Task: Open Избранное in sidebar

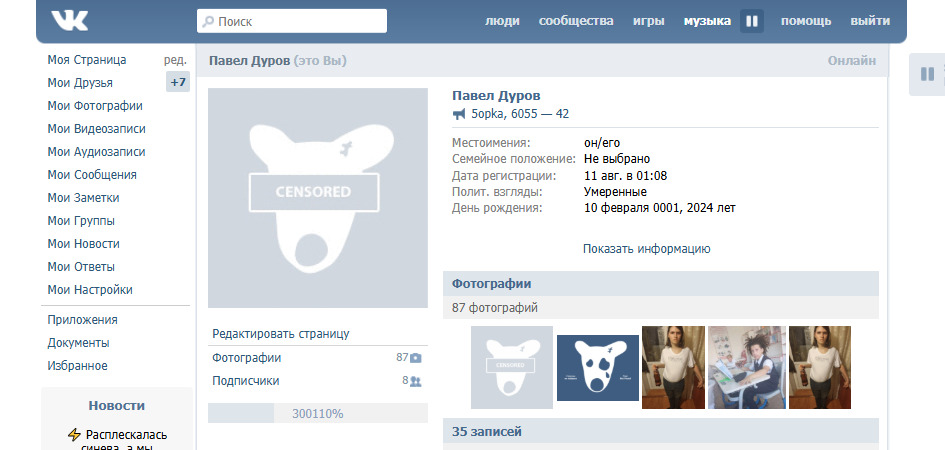Action: point(78,366)
